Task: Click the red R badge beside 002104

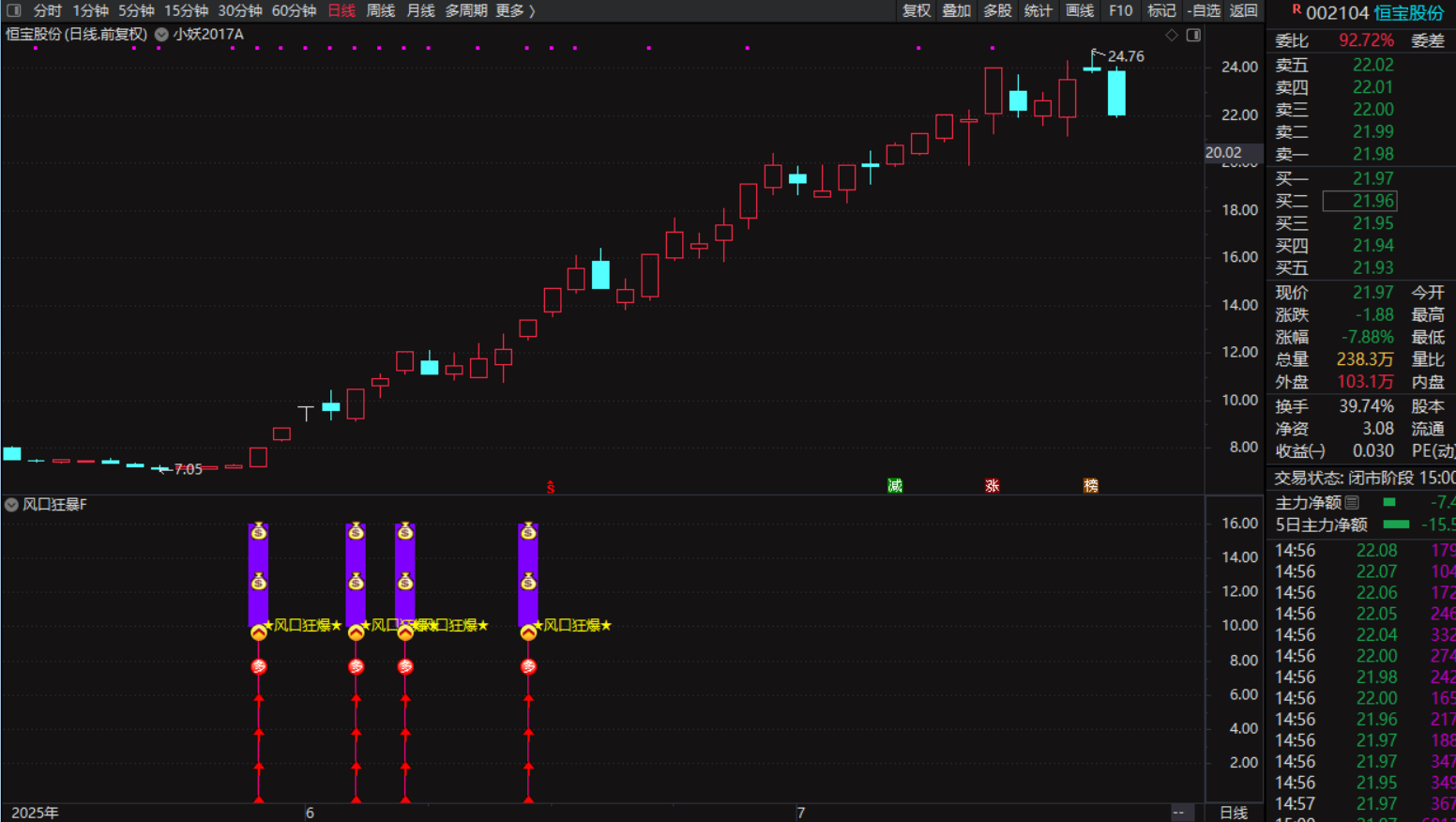Action: tap(1296, 9)
